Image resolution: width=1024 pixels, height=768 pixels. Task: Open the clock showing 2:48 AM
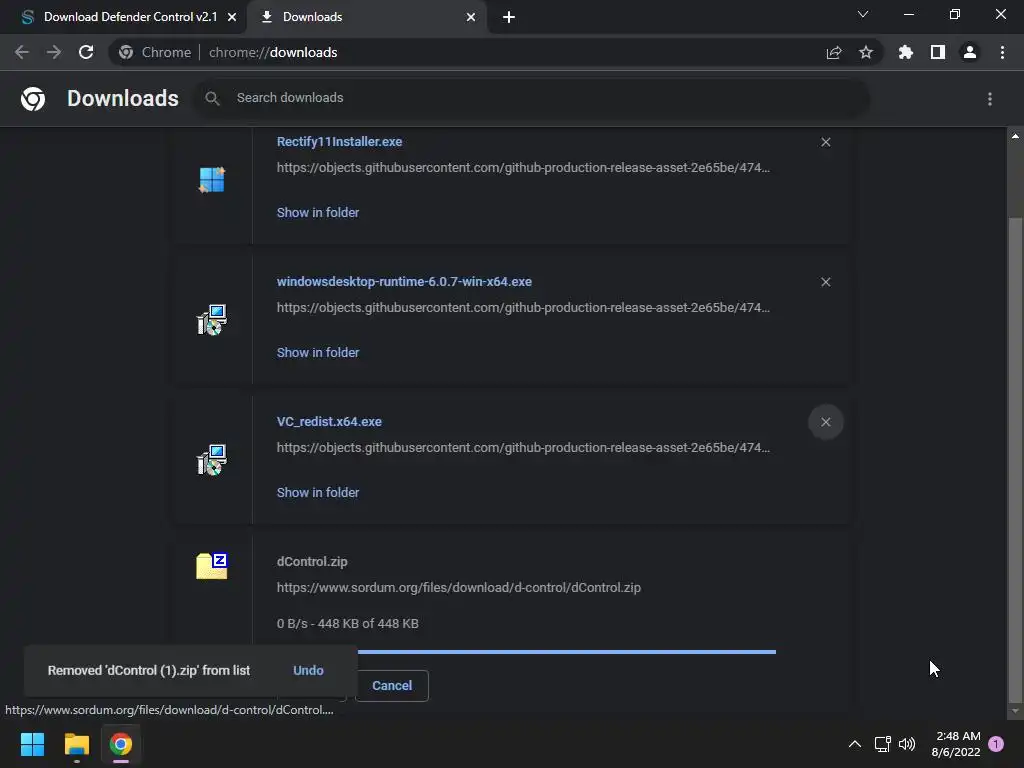point(956,744)
